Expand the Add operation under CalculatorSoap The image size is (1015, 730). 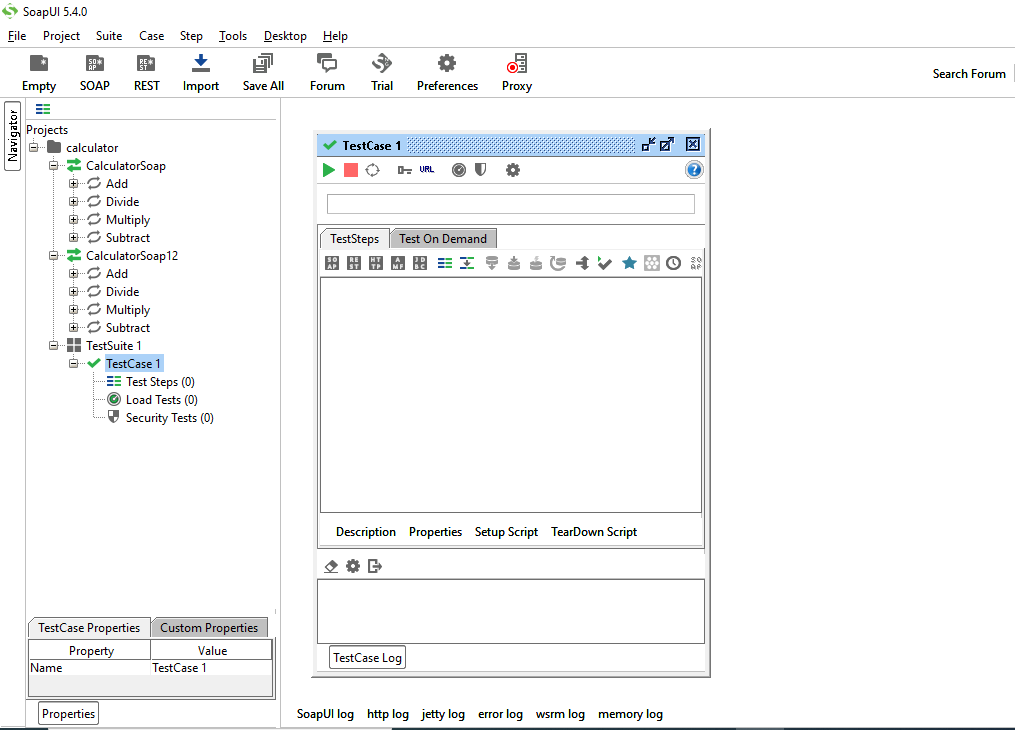[x=74, y=184]
